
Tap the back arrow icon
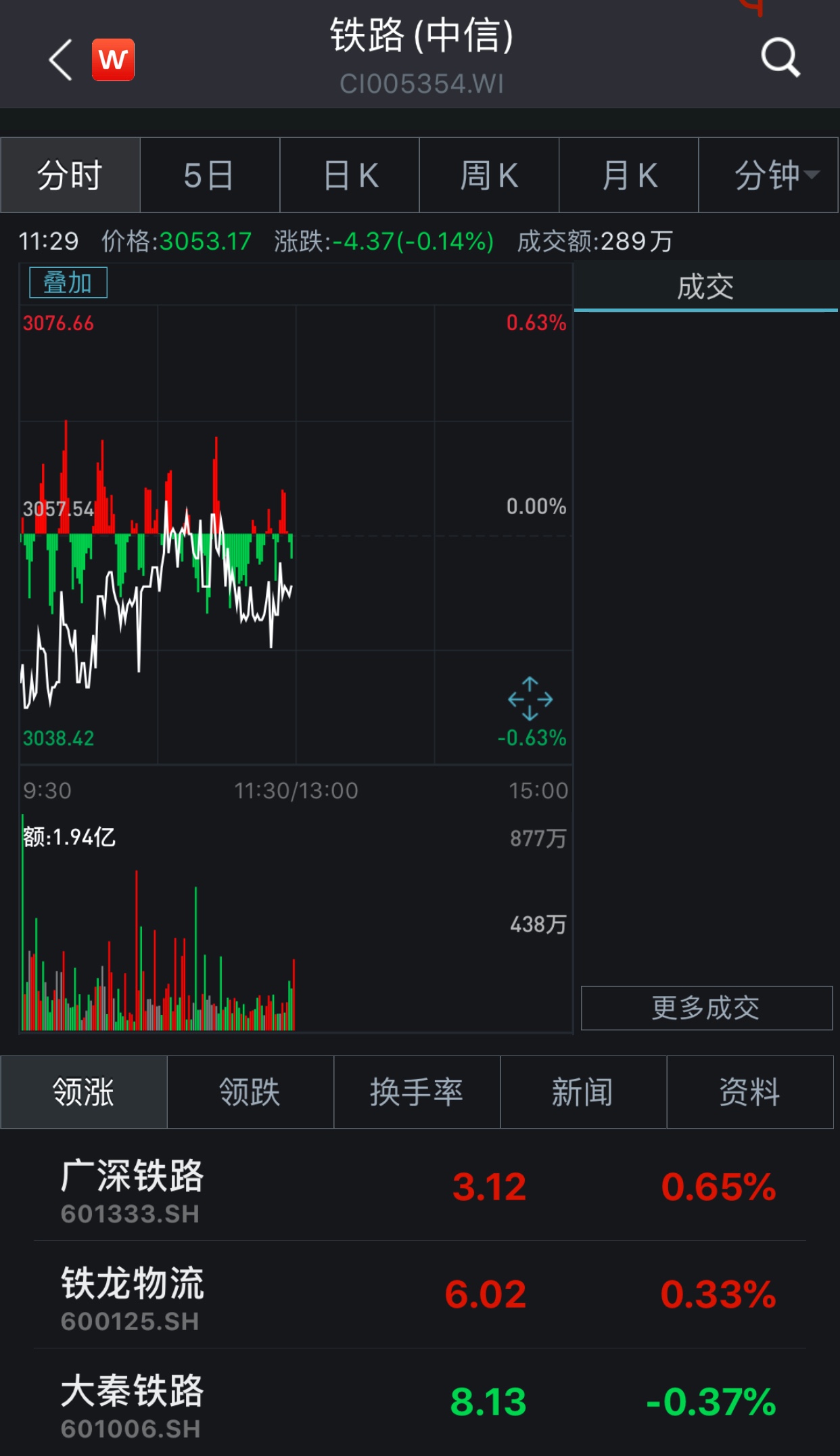(x=61, y=60)
